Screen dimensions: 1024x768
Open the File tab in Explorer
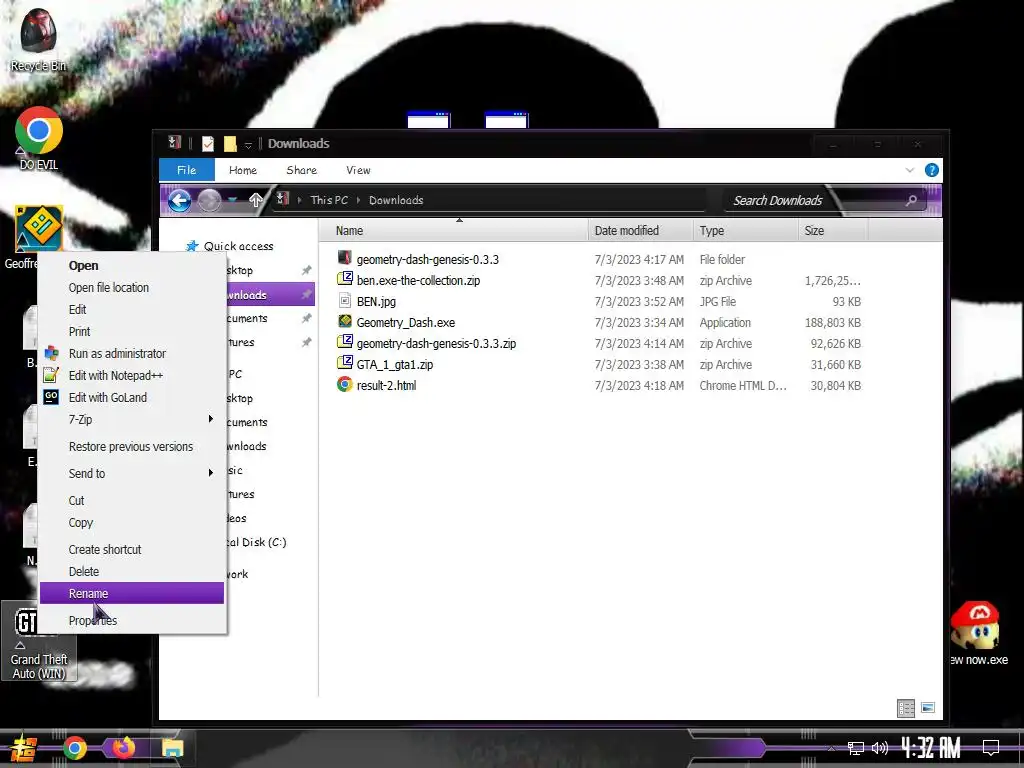coord(187,170)
